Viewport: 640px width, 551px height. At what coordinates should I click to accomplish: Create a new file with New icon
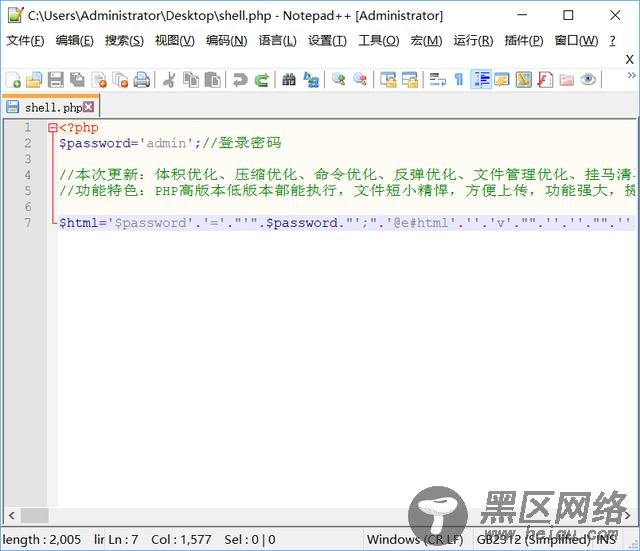[13, 80]
